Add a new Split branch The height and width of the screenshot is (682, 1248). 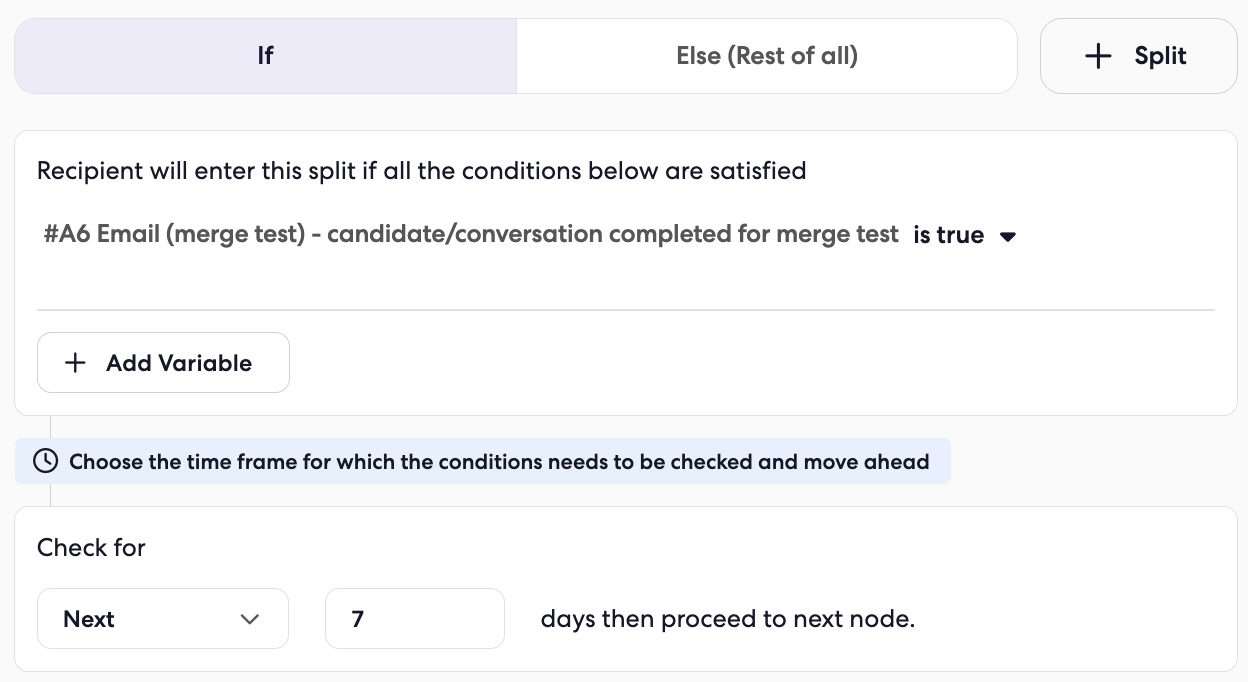point(1139,56)
